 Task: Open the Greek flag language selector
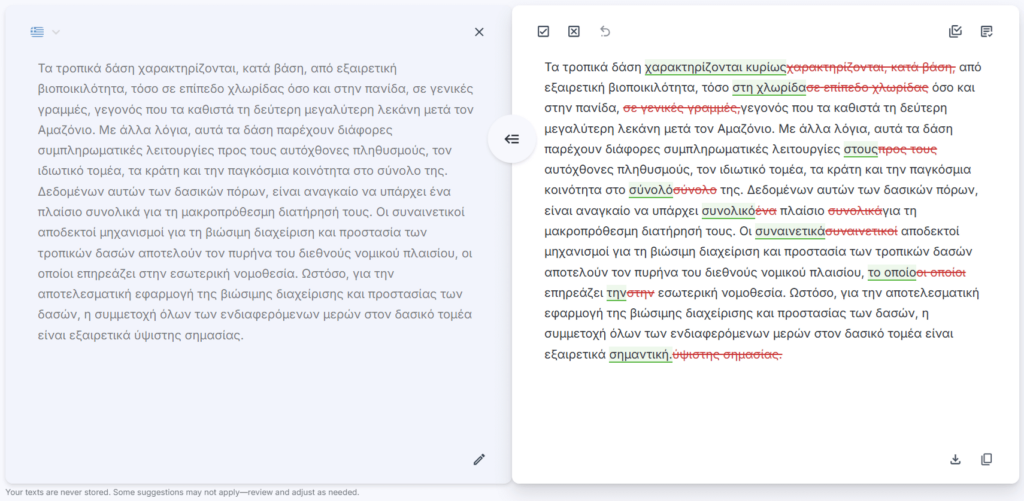37,32
